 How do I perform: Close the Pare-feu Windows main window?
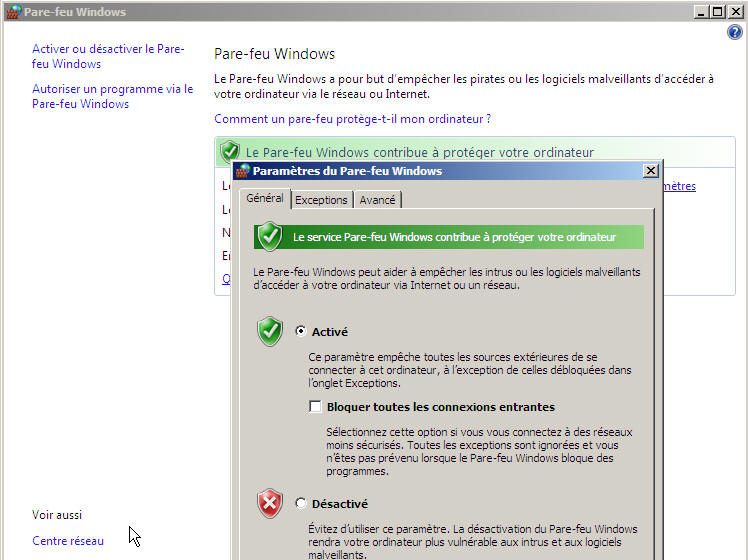click(736, 11)
